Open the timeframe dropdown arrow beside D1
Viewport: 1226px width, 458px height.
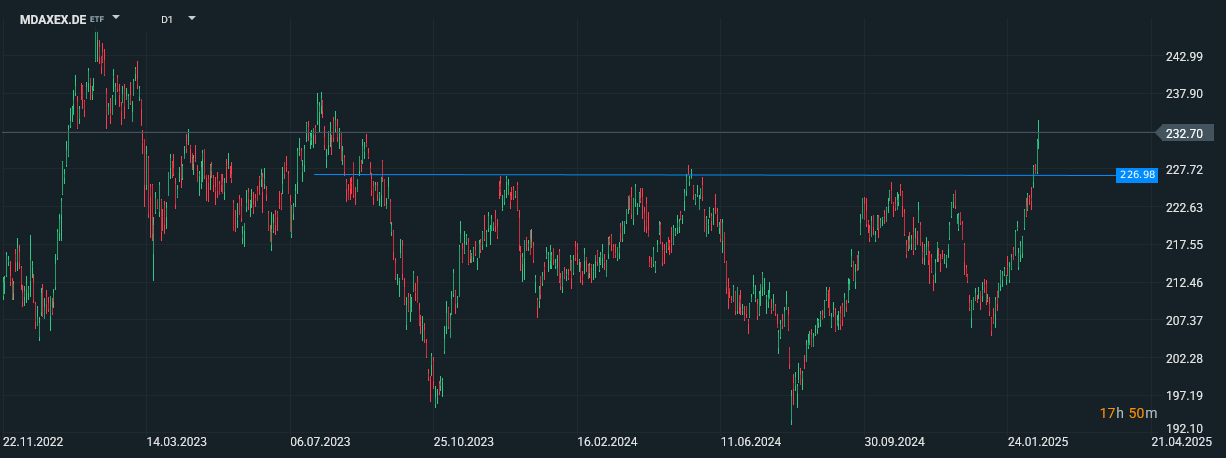point(192,18)
